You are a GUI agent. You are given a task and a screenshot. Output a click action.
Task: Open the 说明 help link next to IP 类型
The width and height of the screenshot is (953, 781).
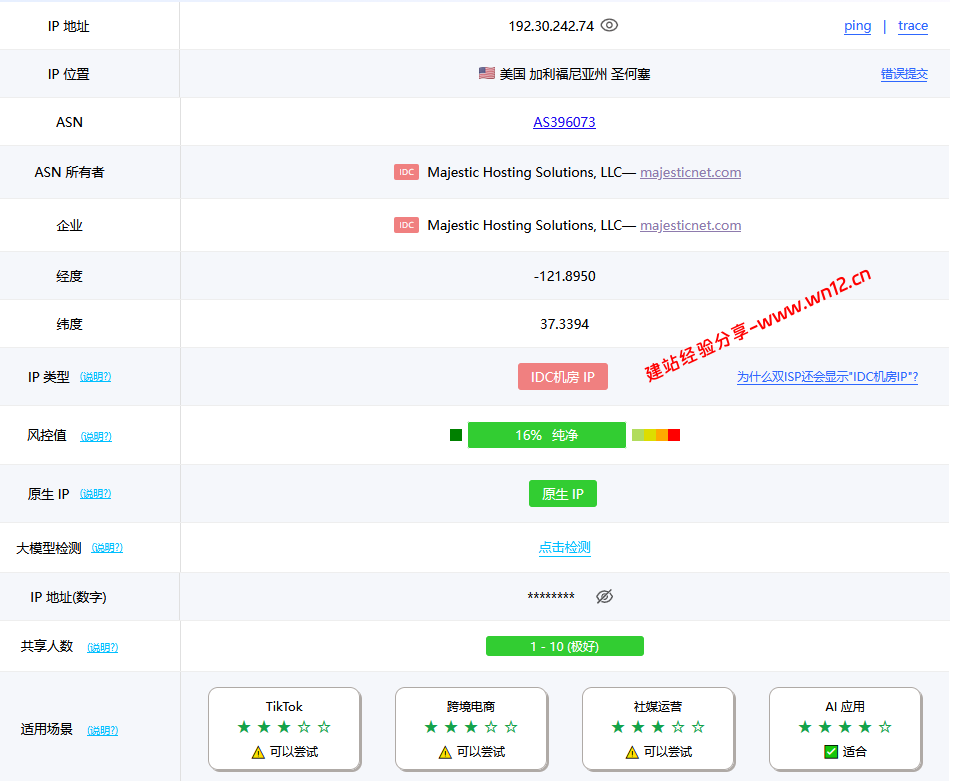point(95,377)
